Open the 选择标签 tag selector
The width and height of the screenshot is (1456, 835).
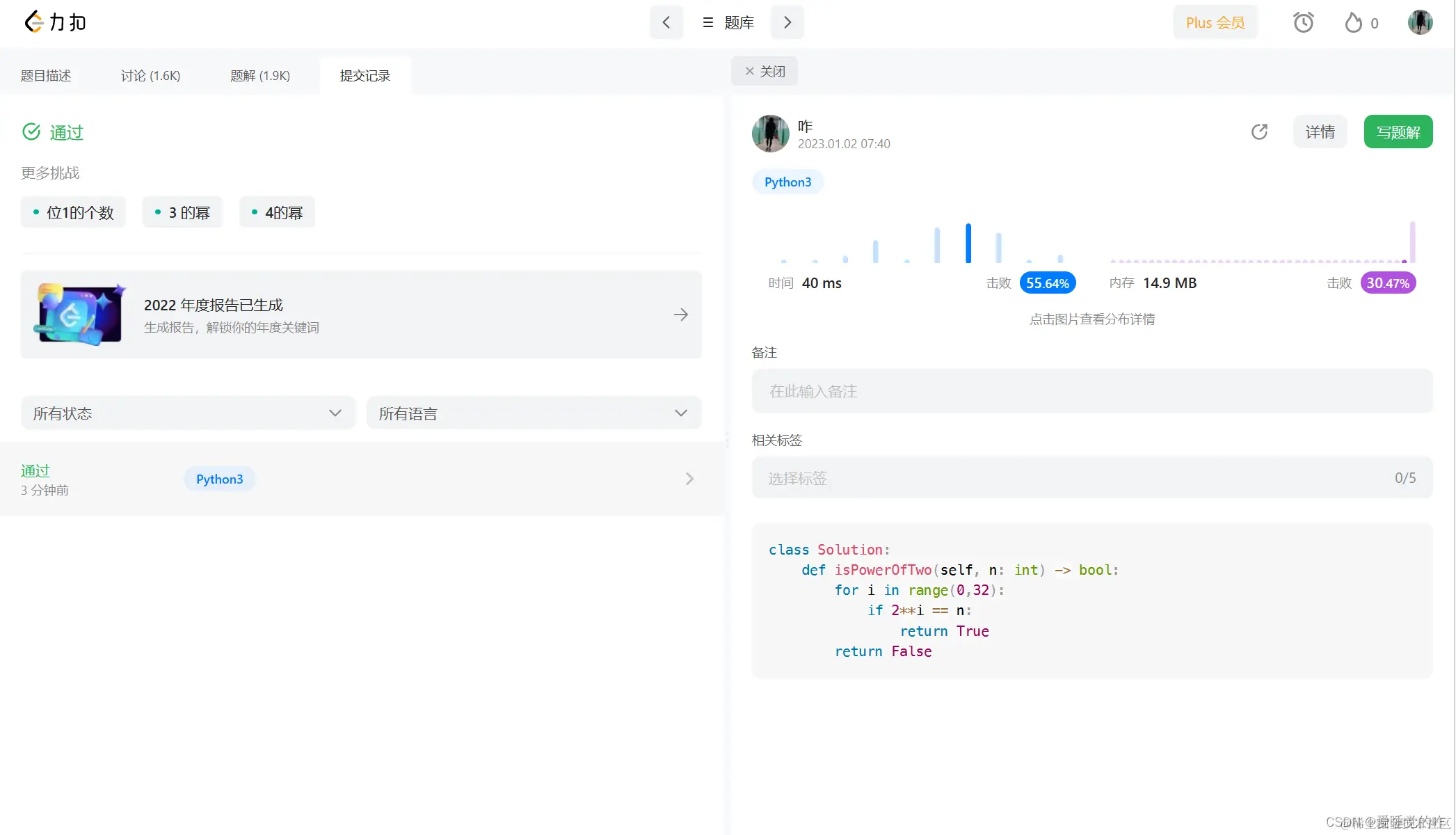[x=1091, y=478]
